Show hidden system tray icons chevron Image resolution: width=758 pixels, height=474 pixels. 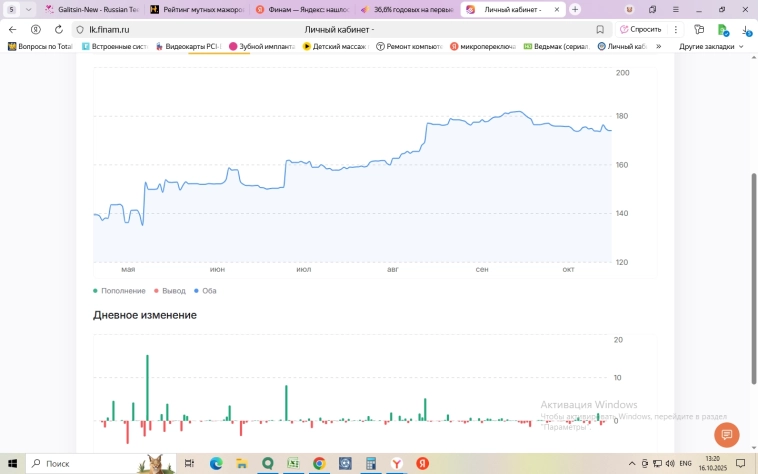[x=632, y=464]
